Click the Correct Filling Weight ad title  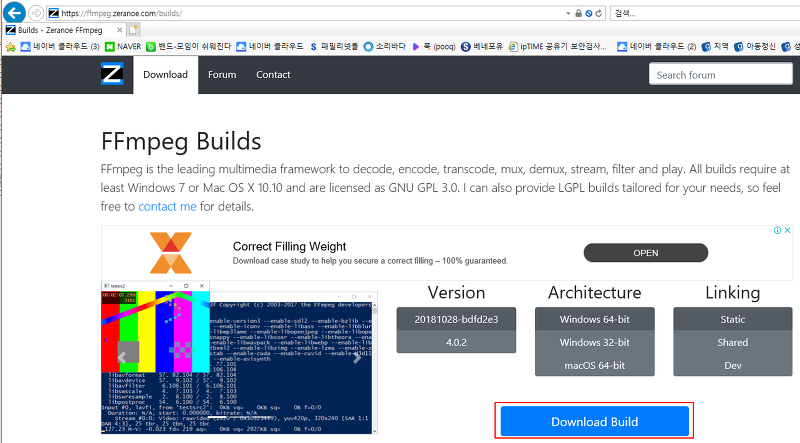pyautogui.click(x=289, y=247)
